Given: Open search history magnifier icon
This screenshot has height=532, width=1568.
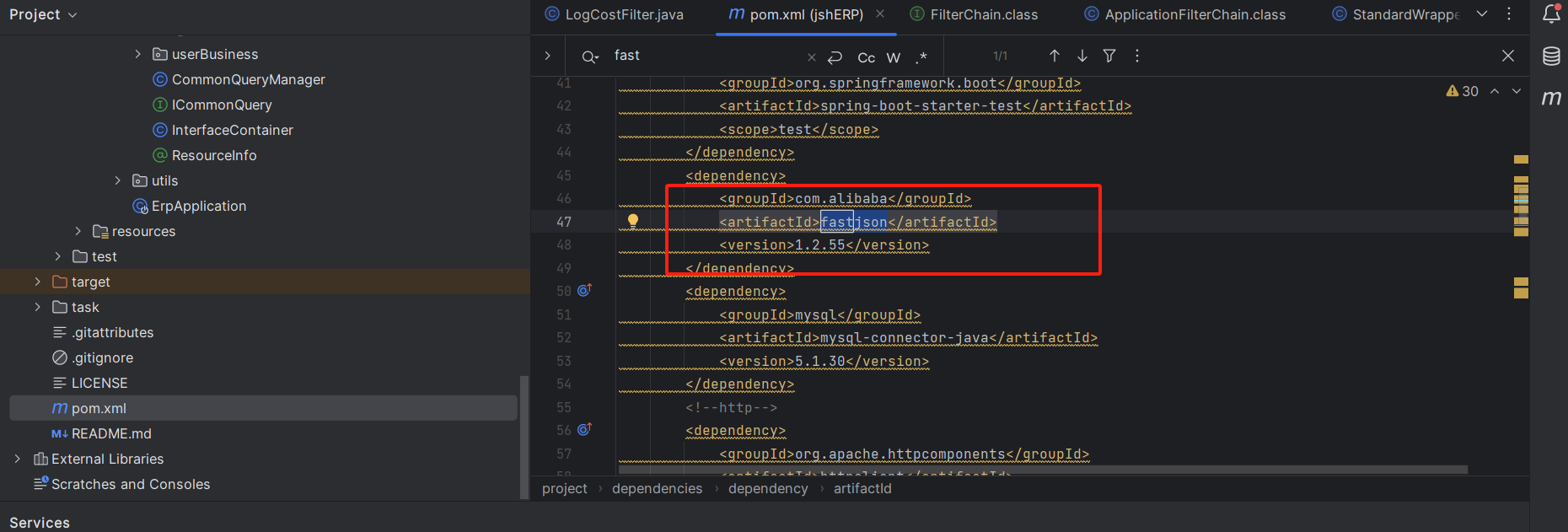Looking at the screenshot, I should [x=590, y=56].
